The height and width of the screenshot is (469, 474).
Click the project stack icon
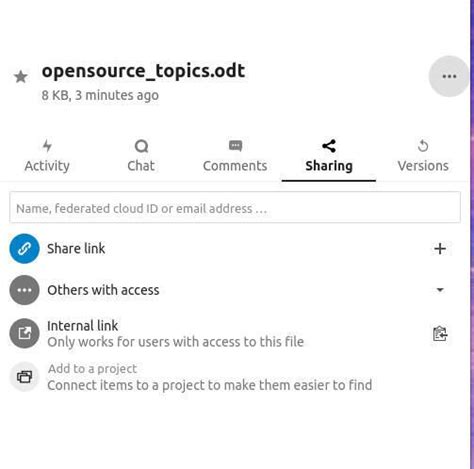(24, 377)
